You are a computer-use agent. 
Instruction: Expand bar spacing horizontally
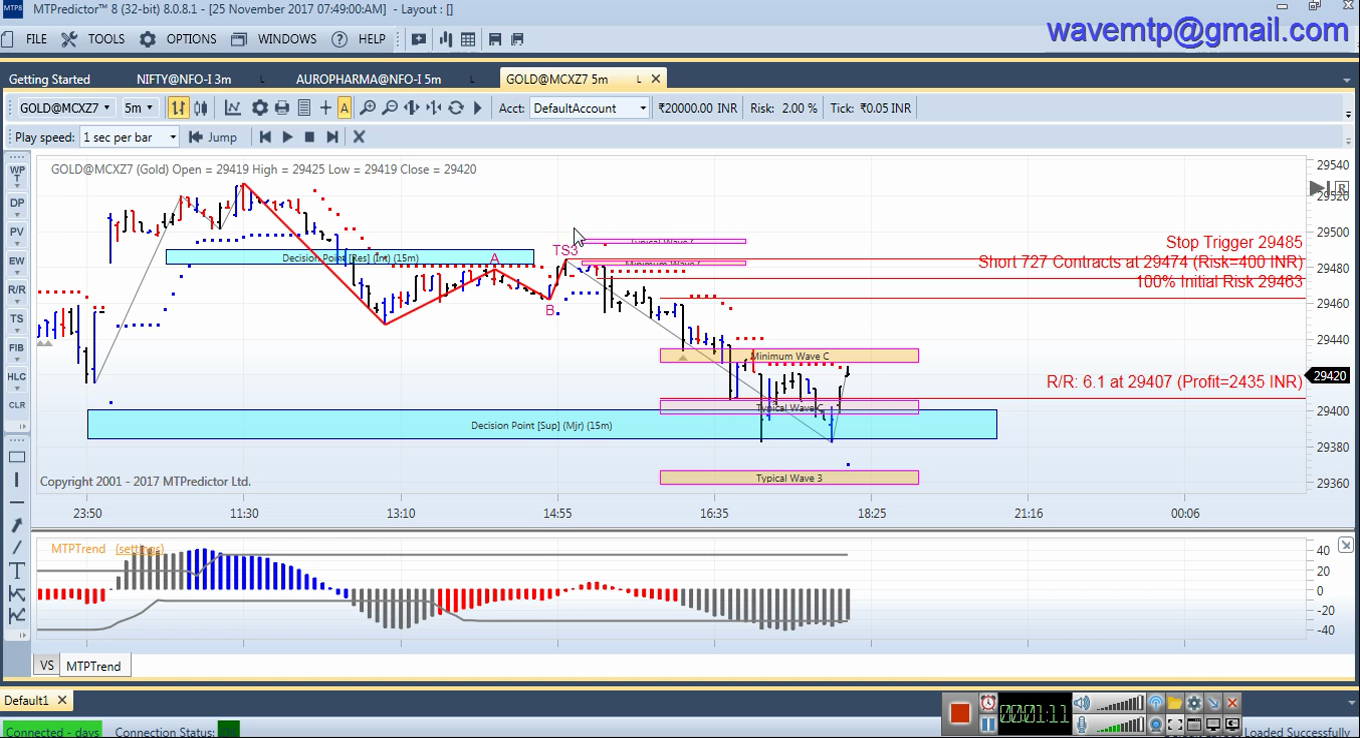(x=412, y=108)
